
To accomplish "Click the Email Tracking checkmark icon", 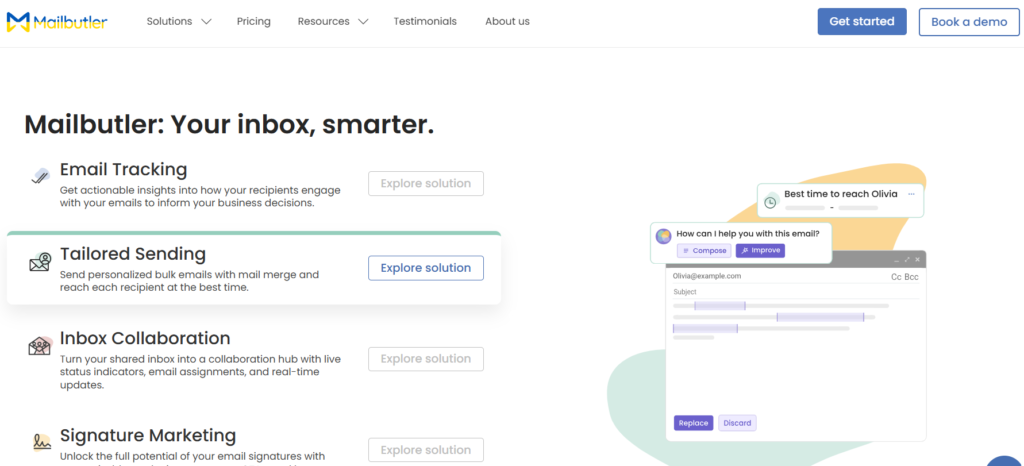I will [40, 176].
